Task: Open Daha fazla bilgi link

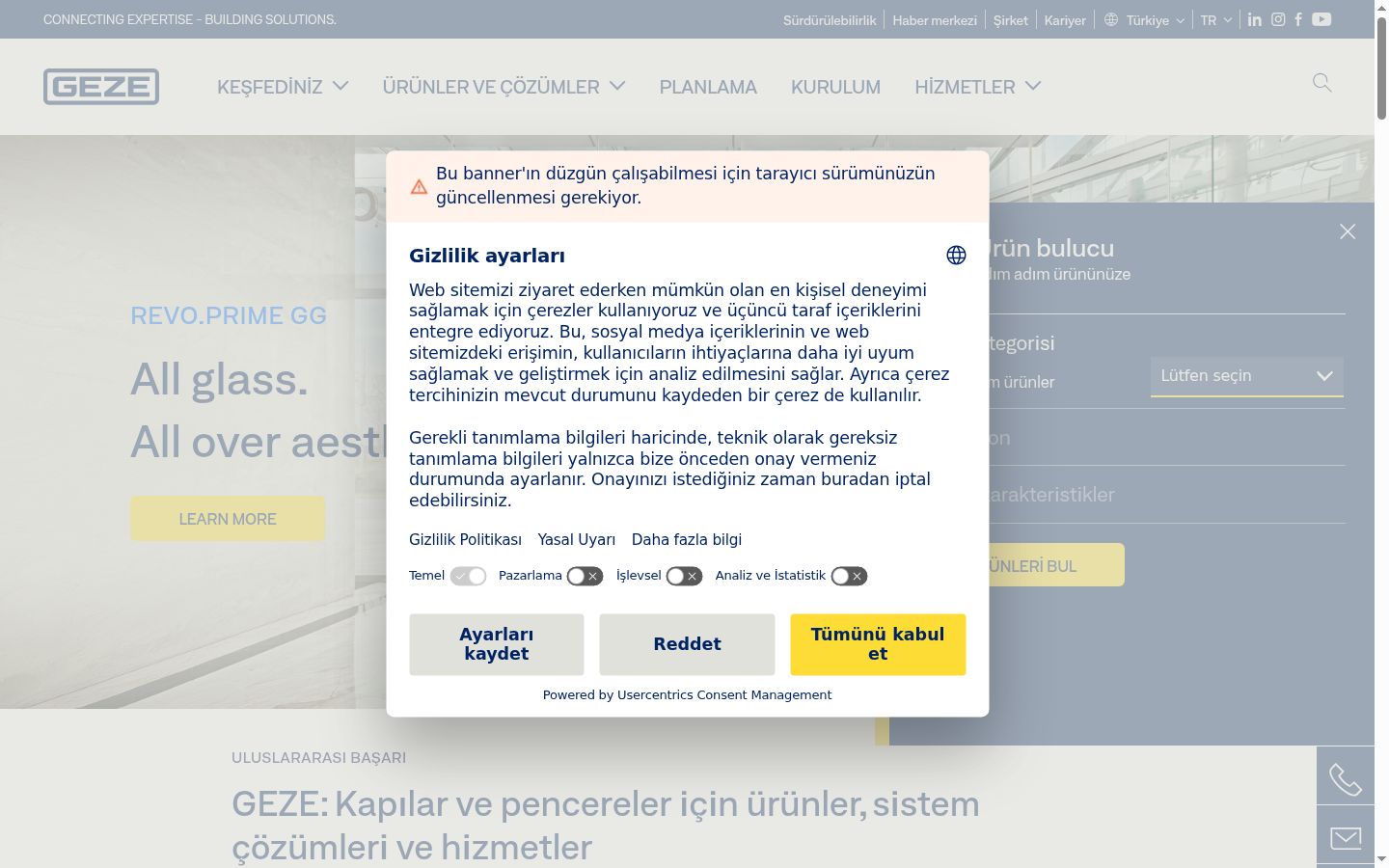Action: click(687, 539)
